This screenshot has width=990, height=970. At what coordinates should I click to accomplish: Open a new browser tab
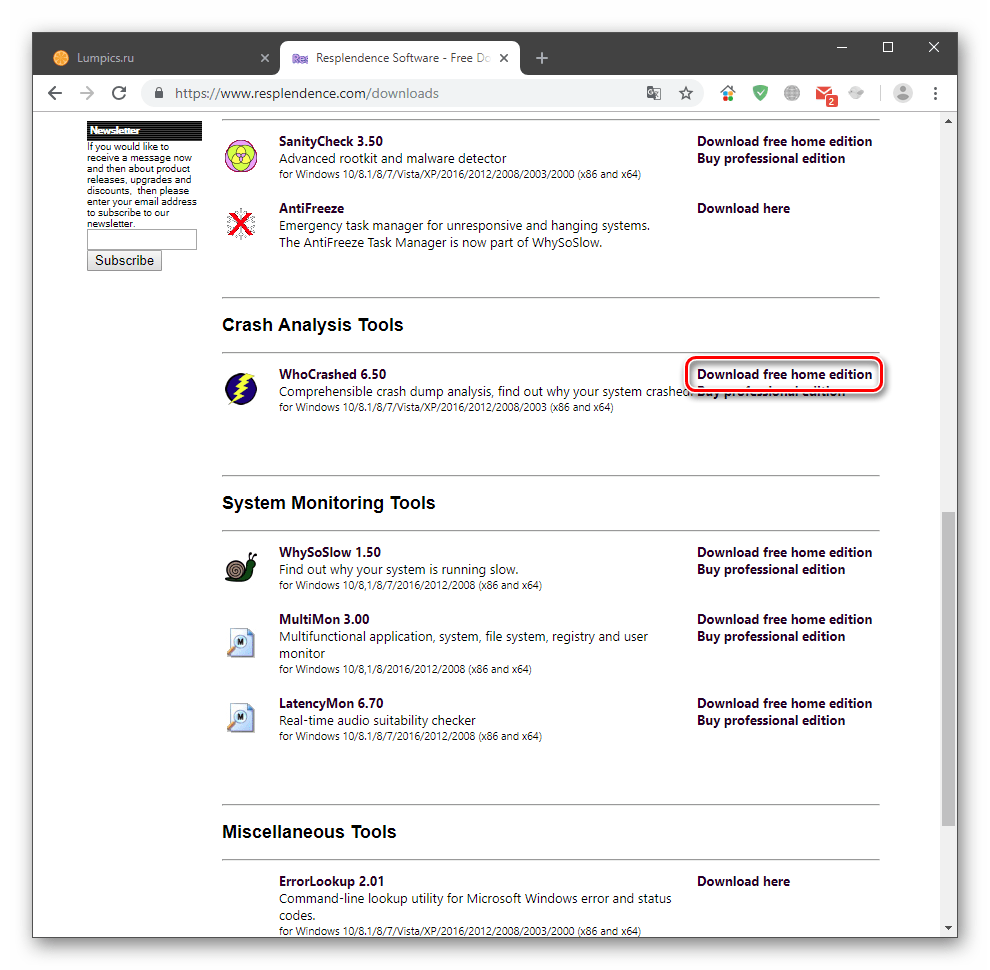[x=542, y=58]
